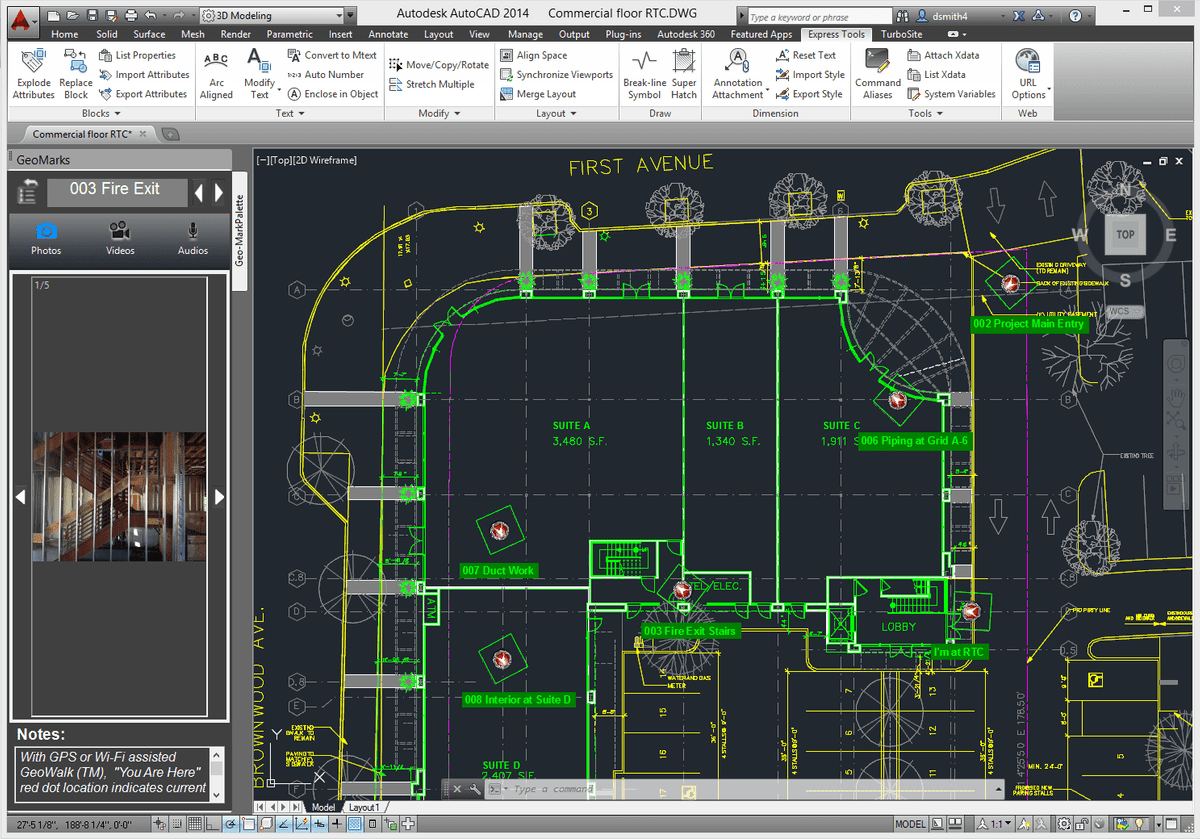Click the Attach Xdata tool
Viewport: 1200px width, 839px height.
pyautogui.click(x=945, y=56)
